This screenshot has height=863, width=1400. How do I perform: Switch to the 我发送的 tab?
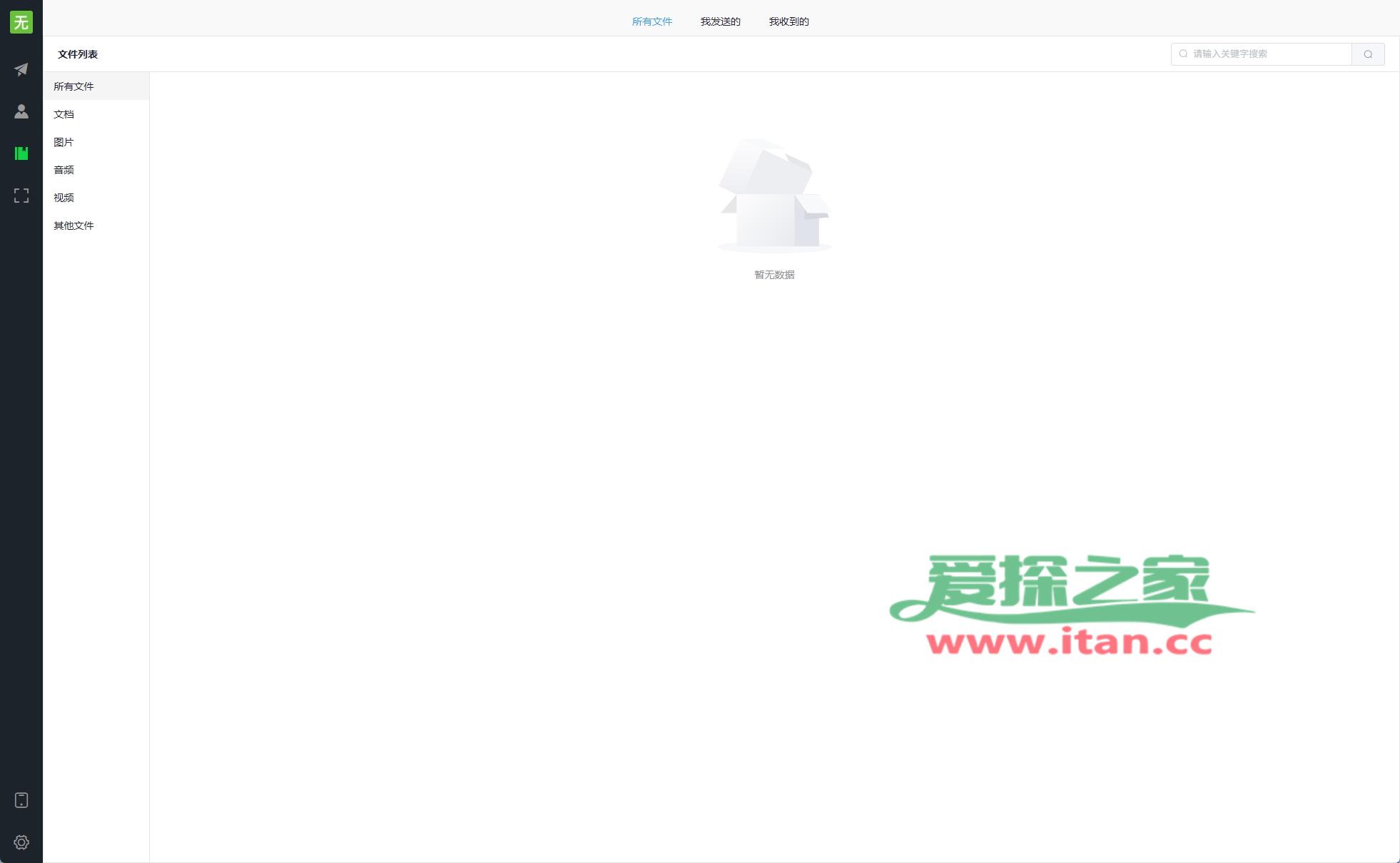[721, 21]
